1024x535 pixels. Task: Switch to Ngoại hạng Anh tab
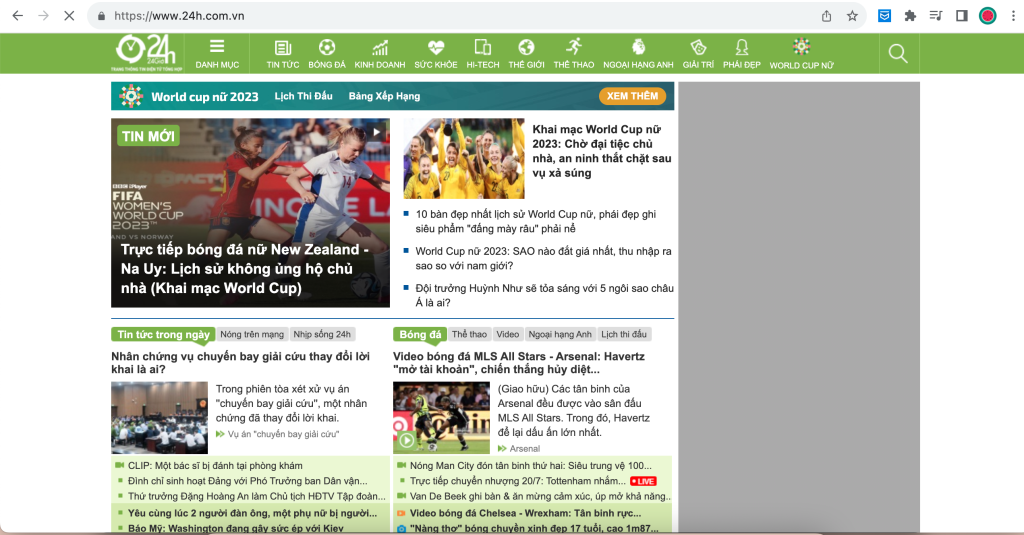pyautogui.click(x=560, y=334)
